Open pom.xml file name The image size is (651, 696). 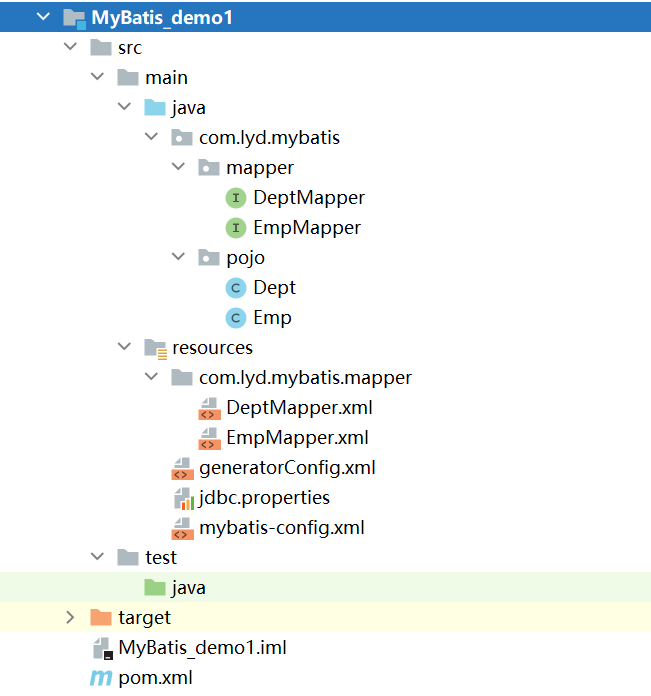click(155, 678)
